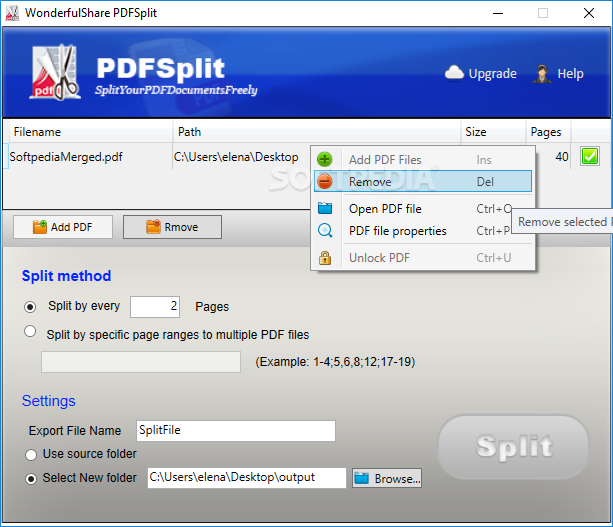Click the cloud Upgrade icon
The width and height of the screenshot is (613, 527).
[454, 73]
